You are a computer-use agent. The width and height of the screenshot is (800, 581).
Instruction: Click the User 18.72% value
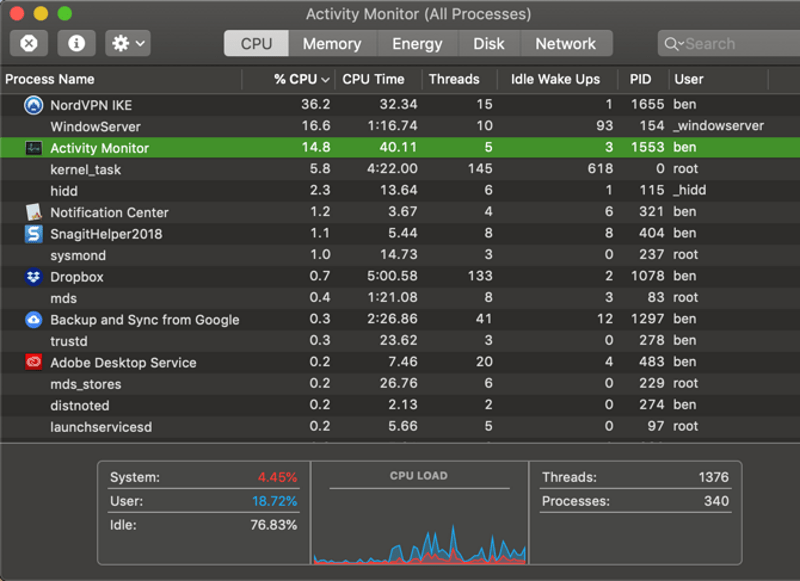(274, 501)
